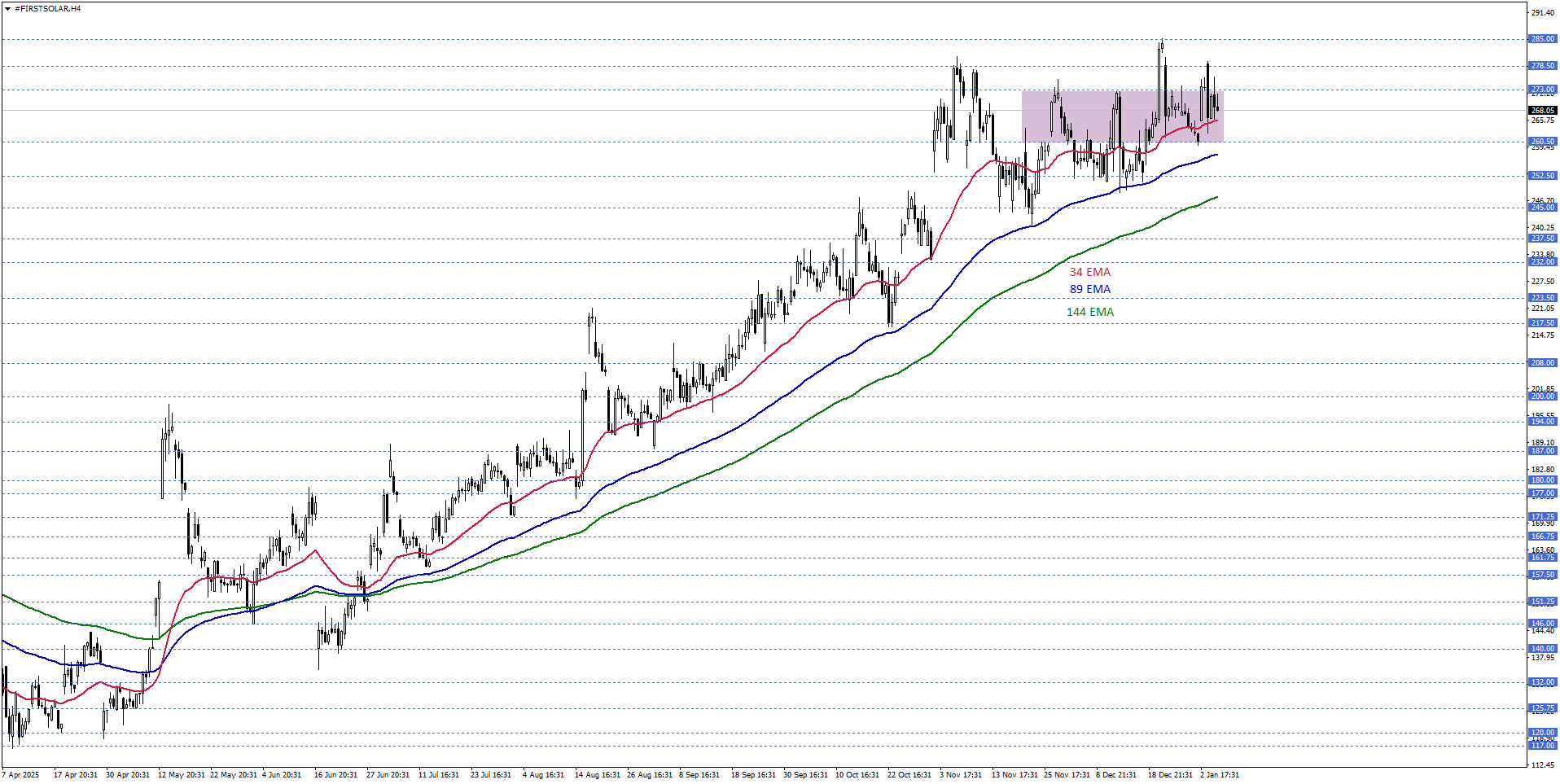
Task: Select the 177.00 horizontal level label
Action: pos(1543,493)
